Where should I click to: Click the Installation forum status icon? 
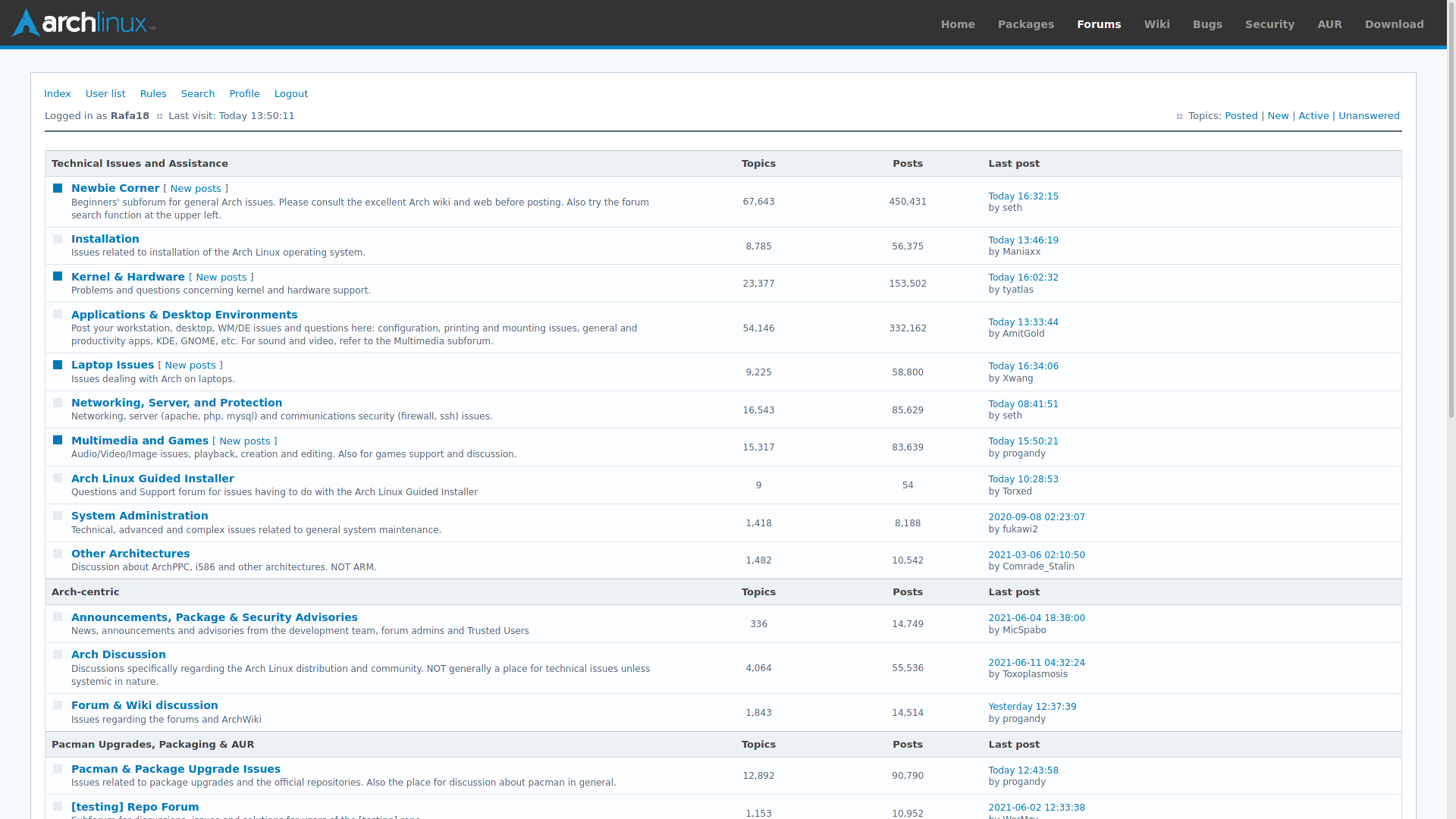coord(58,239)
